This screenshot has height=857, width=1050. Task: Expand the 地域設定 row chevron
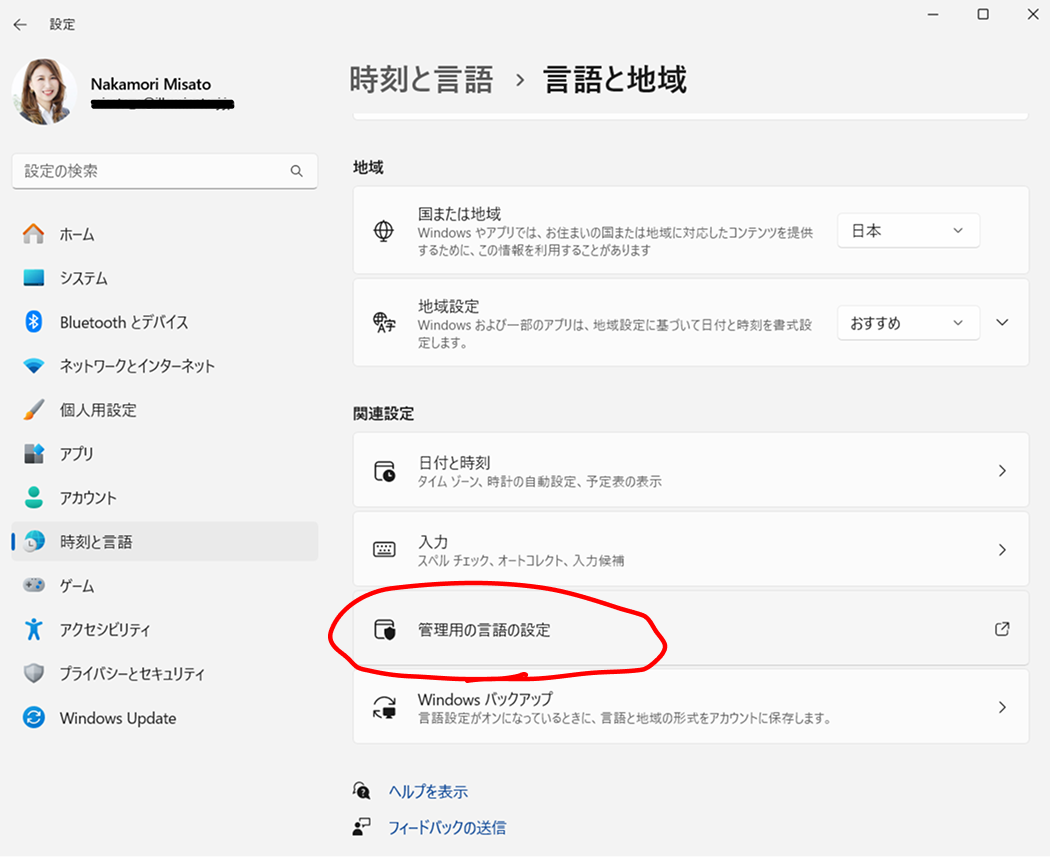(1002, 323)
